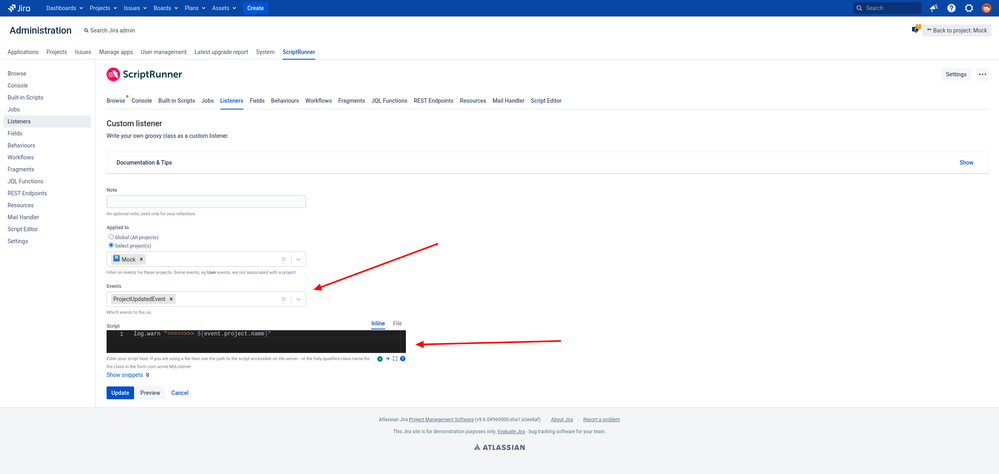The height and width of the screenshot is (474, 999).
Task: Open the Built-in Scripts tab in ScriptRunner
Action: pos(176,101)
